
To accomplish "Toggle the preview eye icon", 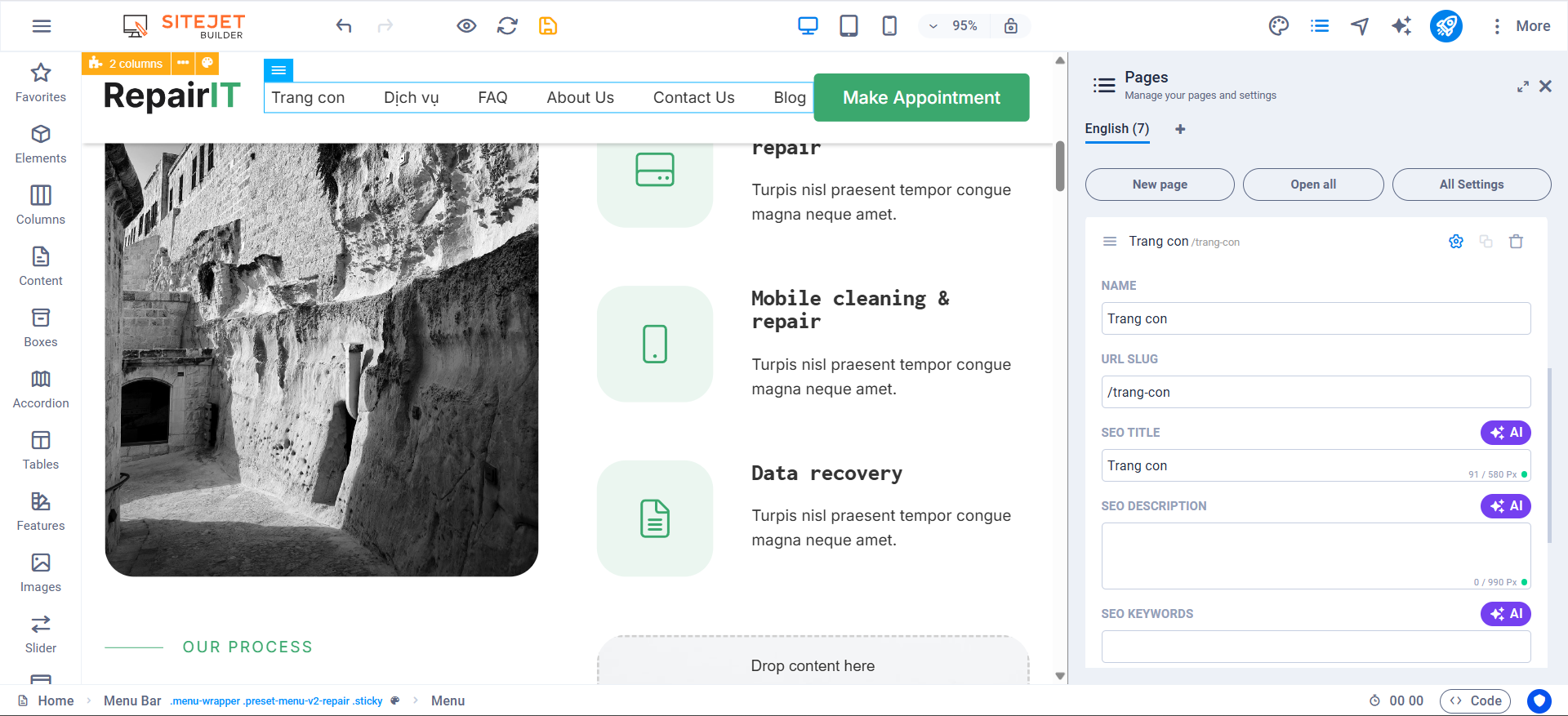I will 466,26.
